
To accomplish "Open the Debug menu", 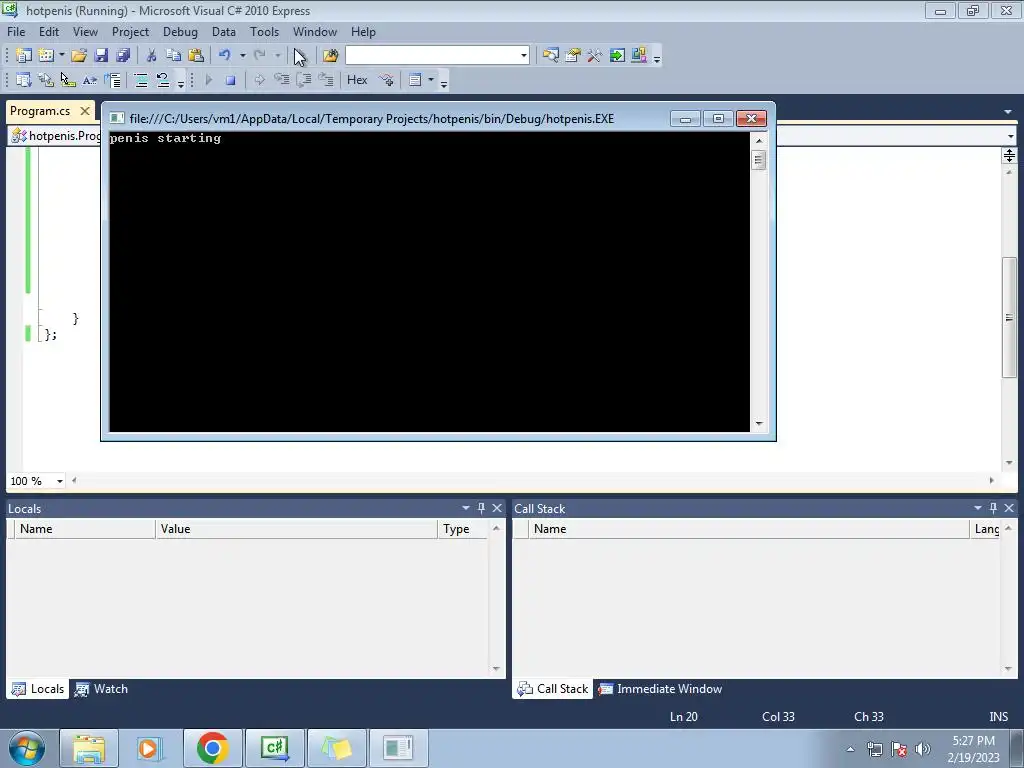I will [180, 31].
